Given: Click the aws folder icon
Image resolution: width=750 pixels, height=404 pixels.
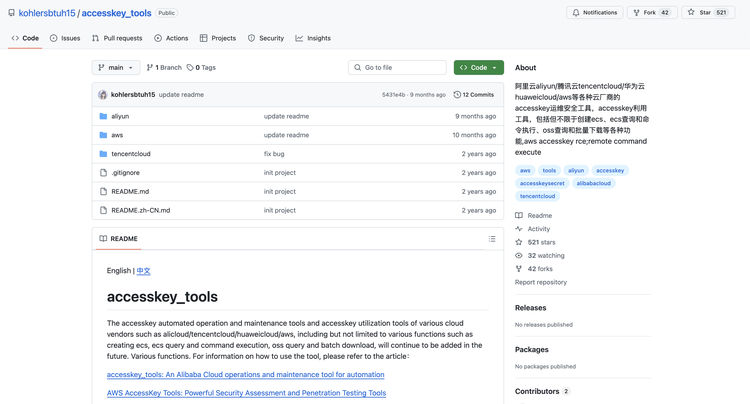Looking at the screenshot, I should point(103,135).
